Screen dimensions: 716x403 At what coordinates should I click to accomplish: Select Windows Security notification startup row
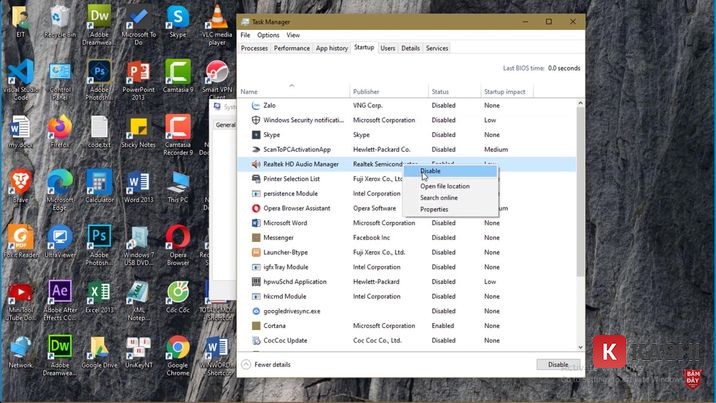406,120
